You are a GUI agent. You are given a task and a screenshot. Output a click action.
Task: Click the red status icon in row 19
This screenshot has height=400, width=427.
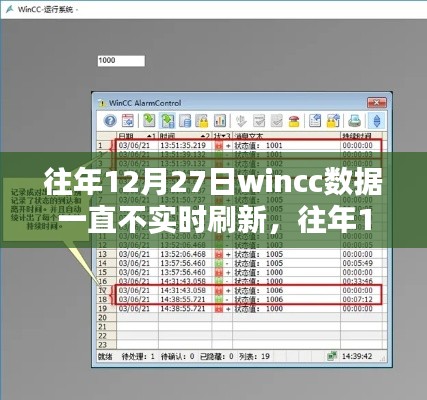tap(219, 308)
